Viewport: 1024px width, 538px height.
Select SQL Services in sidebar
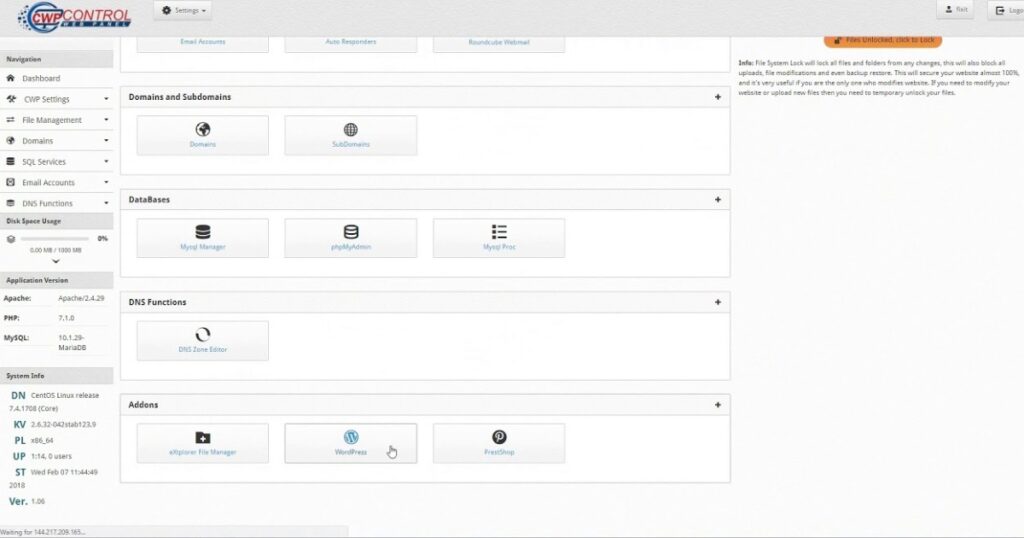[44, 162]
